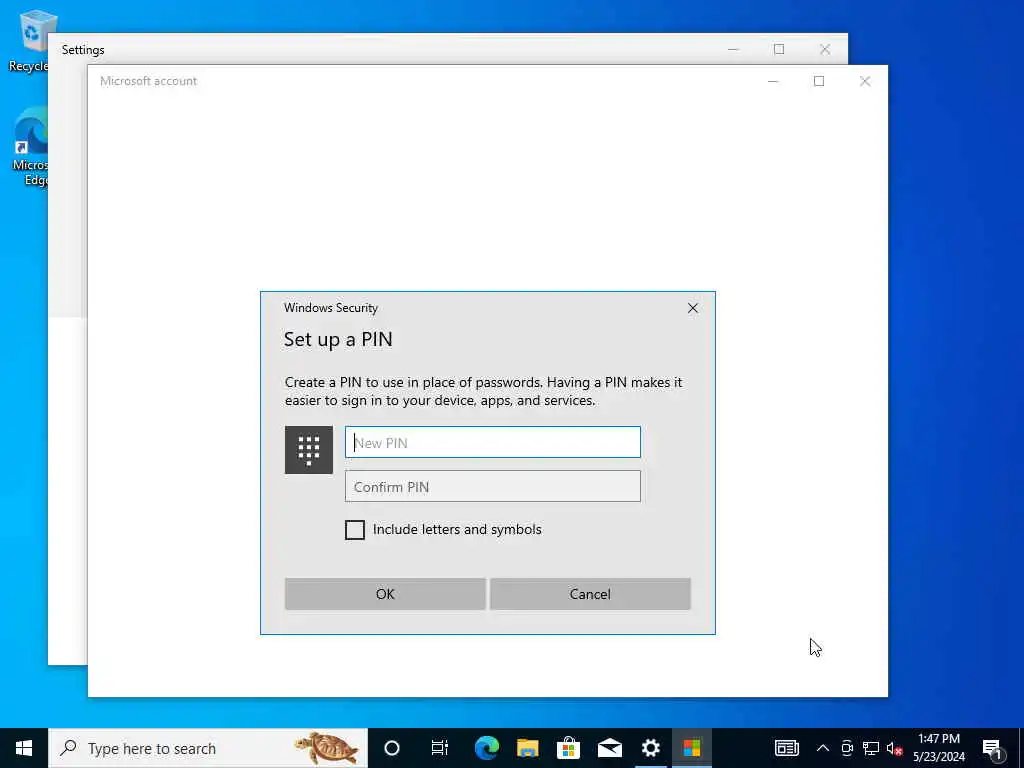The width and height of the screenshot is (1024, 768).
Task: Click the Meet Now tray icon
Action: pyautogui.click(x=847, y=748)
